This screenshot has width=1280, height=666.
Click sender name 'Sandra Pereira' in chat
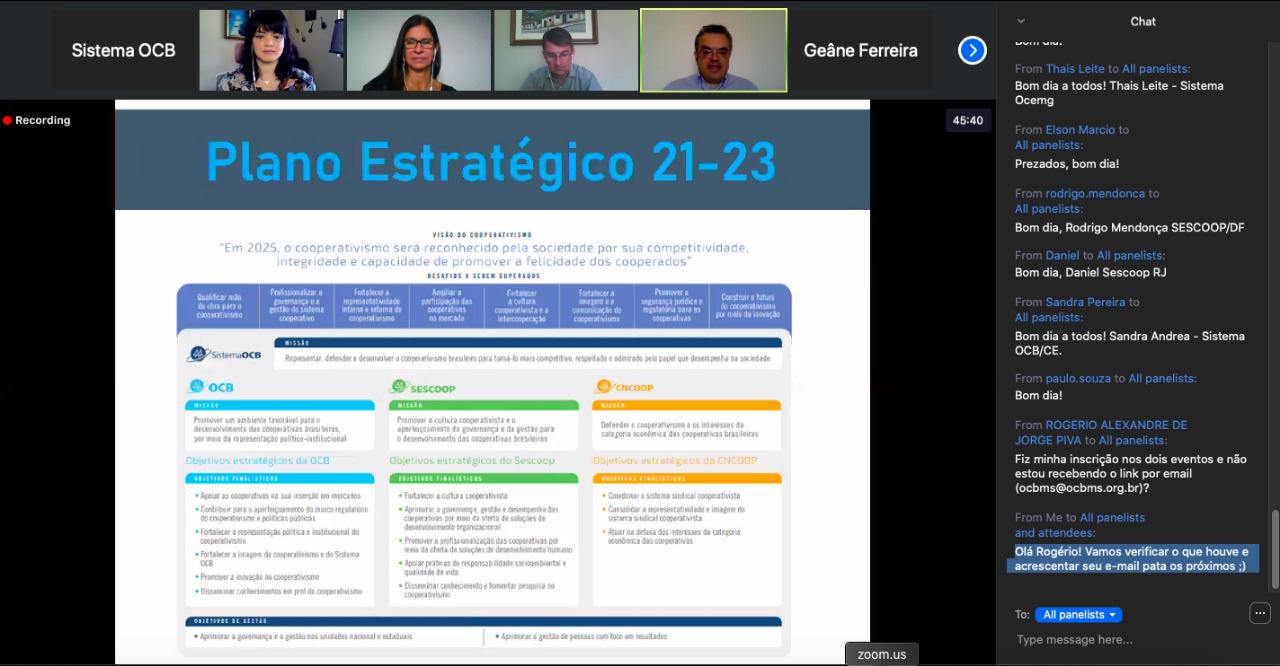pos(1086,302)
